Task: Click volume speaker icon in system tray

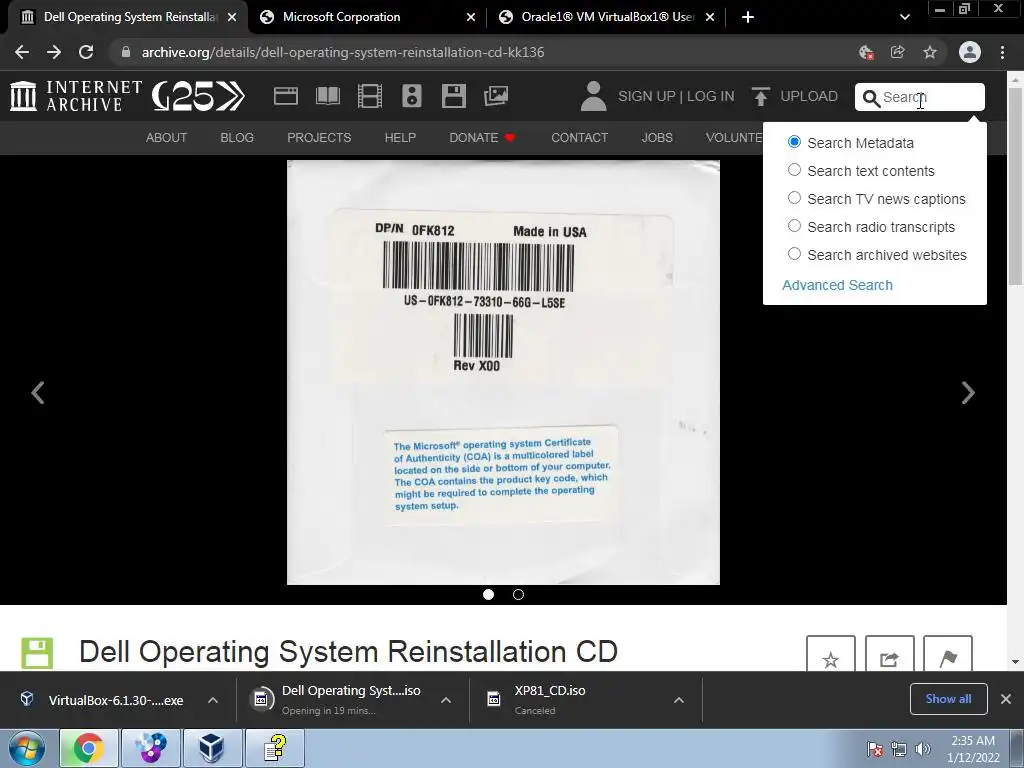Action: click(922, 749)
